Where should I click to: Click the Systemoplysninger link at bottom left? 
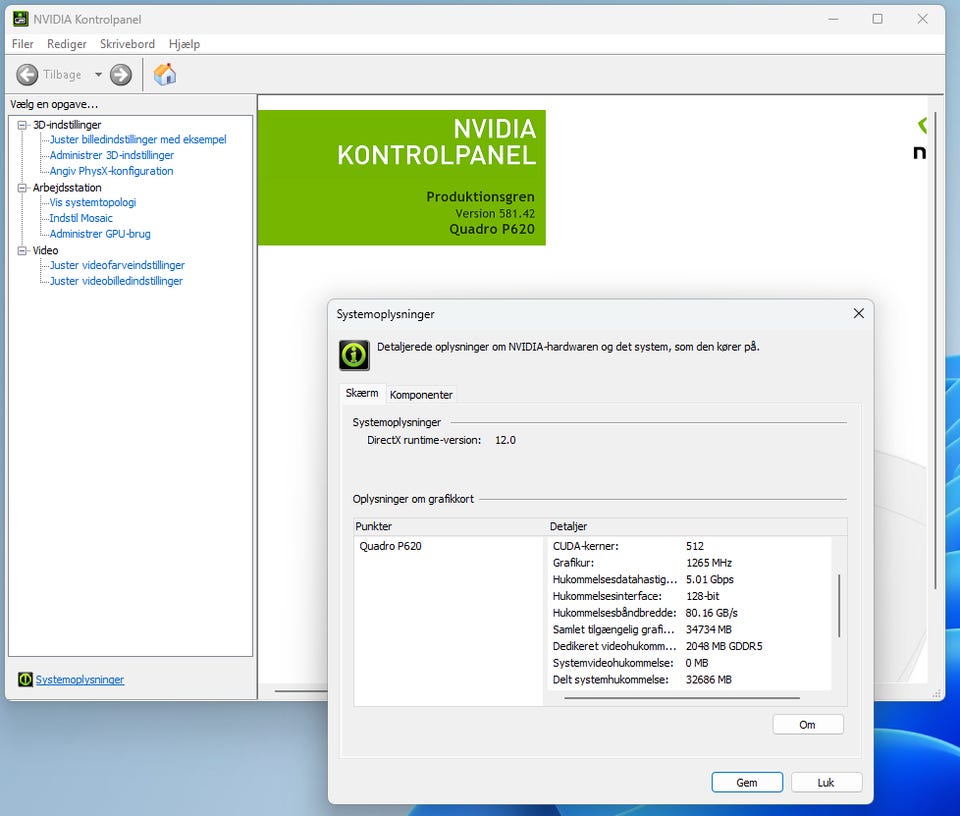(x=80, y=679)
